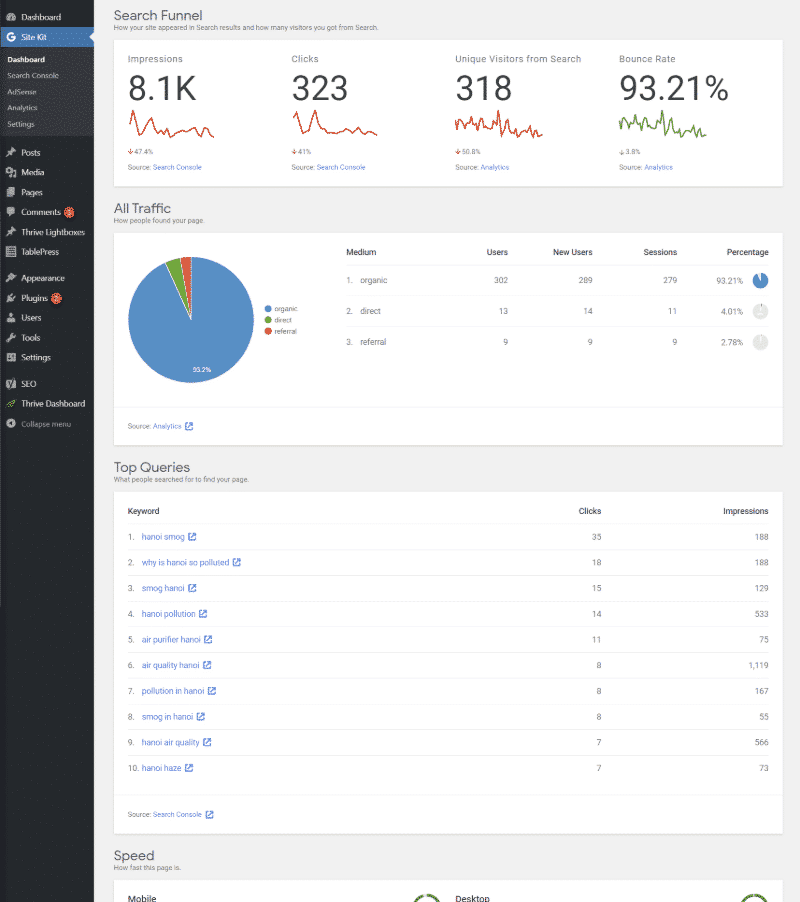800x902 pixels.
Task: Select the Appearance paintbrush icon
Action: point(10,278)
